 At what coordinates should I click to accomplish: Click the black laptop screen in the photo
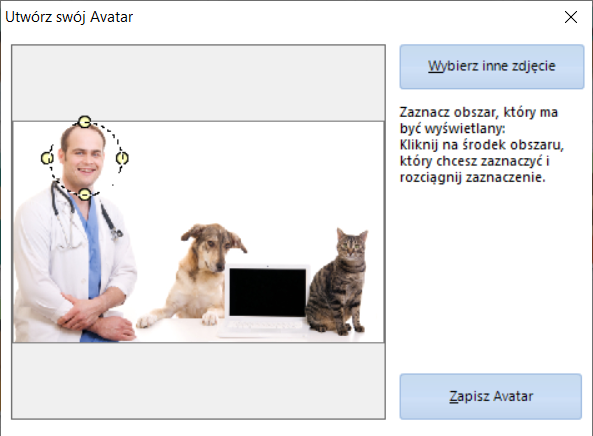(x=267, y=292)
